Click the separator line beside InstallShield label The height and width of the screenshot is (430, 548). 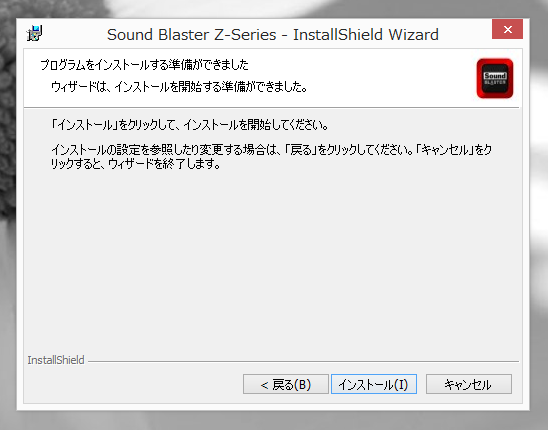point(303,361)
